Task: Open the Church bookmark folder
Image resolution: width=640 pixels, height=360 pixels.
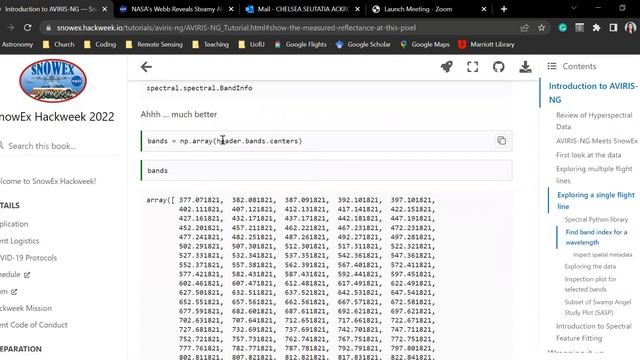Action: pyautogui.click(x=58, y=44)
